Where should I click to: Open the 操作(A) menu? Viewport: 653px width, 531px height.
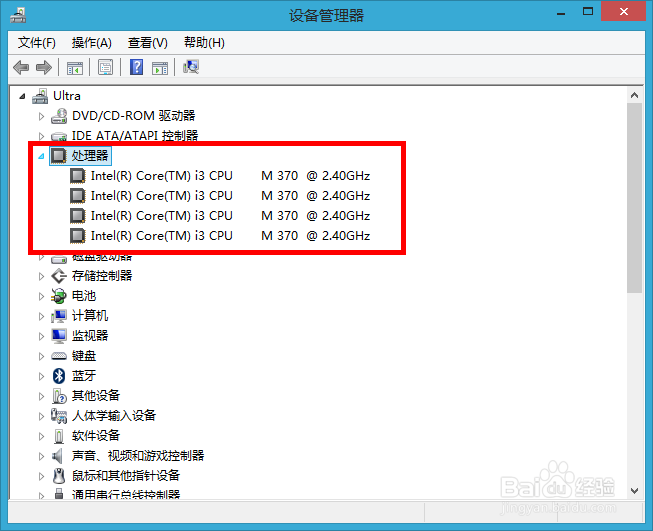coord(92,42)
